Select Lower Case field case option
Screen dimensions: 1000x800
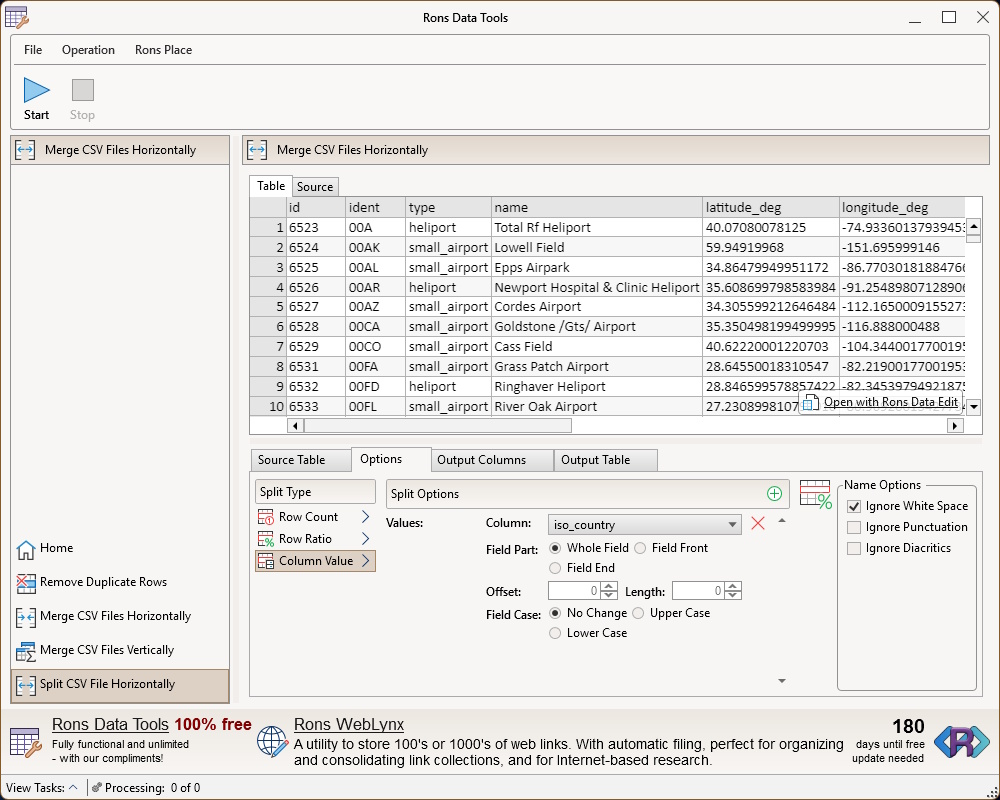click(555, 633)
